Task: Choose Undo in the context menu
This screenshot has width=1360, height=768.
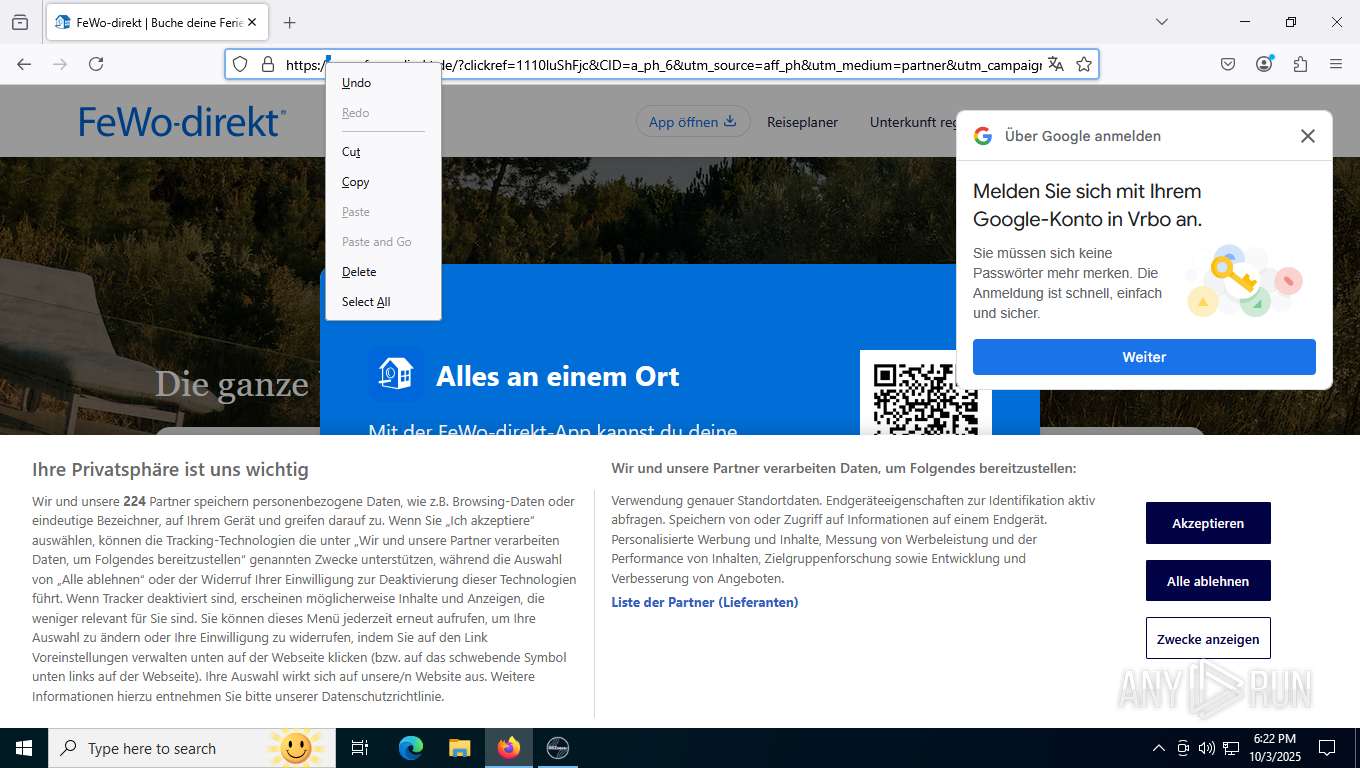Action: 383,83
